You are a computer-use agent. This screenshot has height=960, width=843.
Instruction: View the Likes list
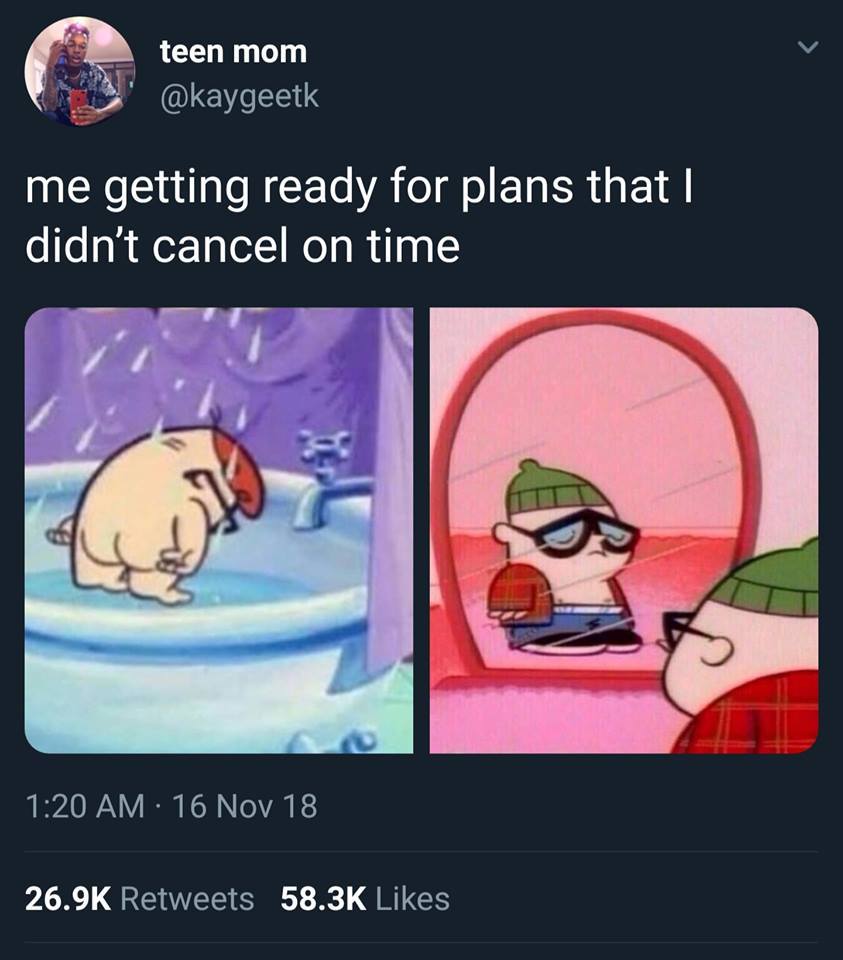(x=365, y=899)
